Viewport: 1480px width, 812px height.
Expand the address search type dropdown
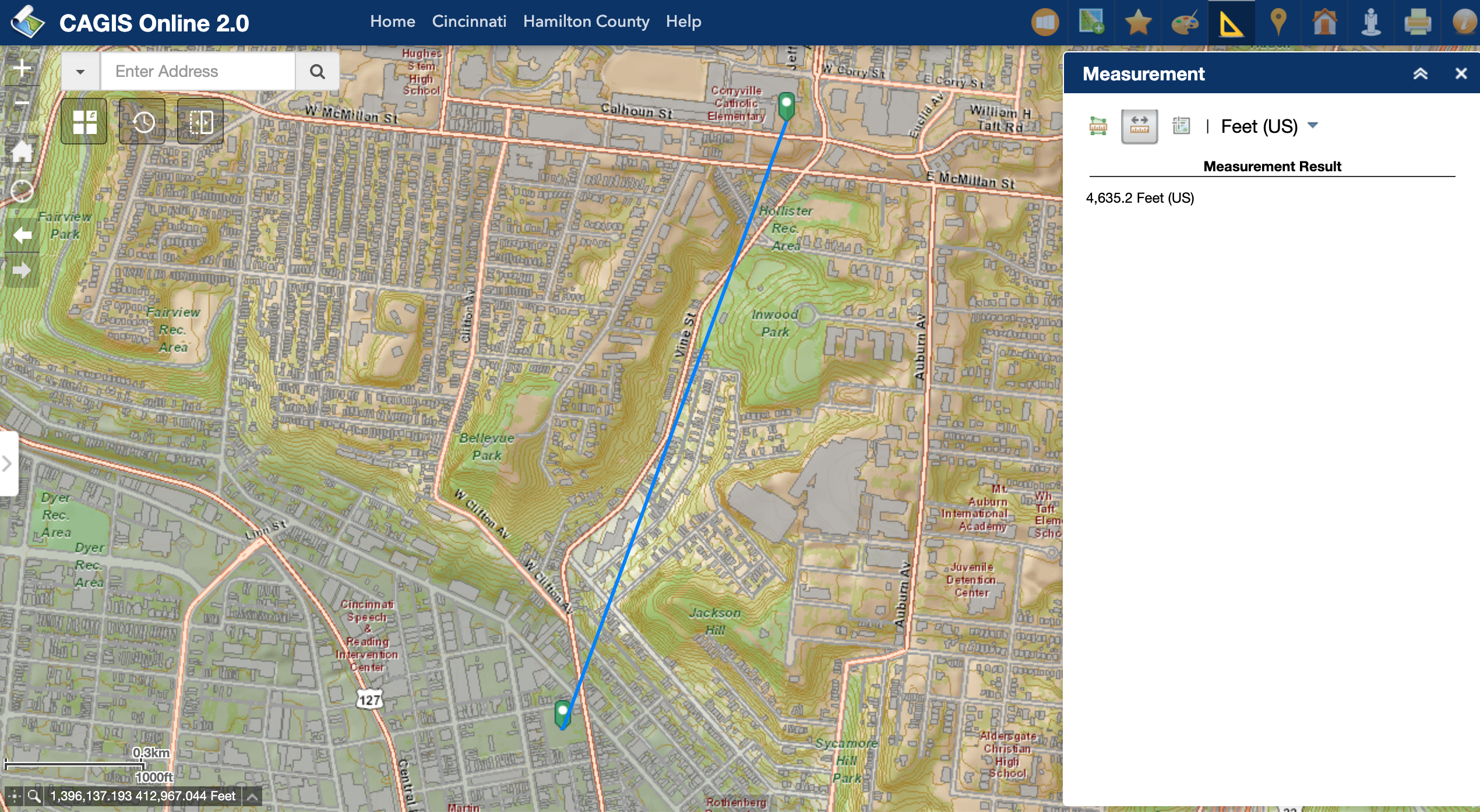coord(80,72)
